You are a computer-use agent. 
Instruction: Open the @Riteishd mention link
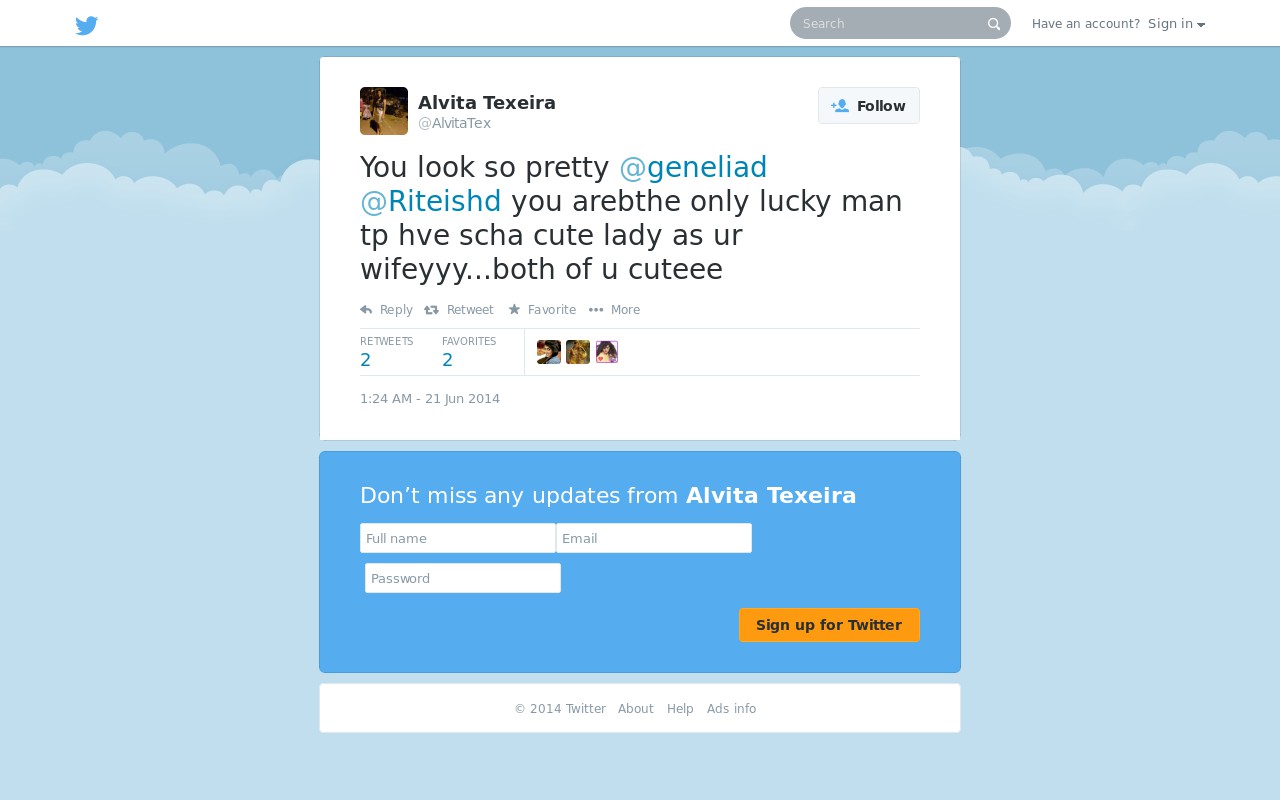[x=431, y=201]
